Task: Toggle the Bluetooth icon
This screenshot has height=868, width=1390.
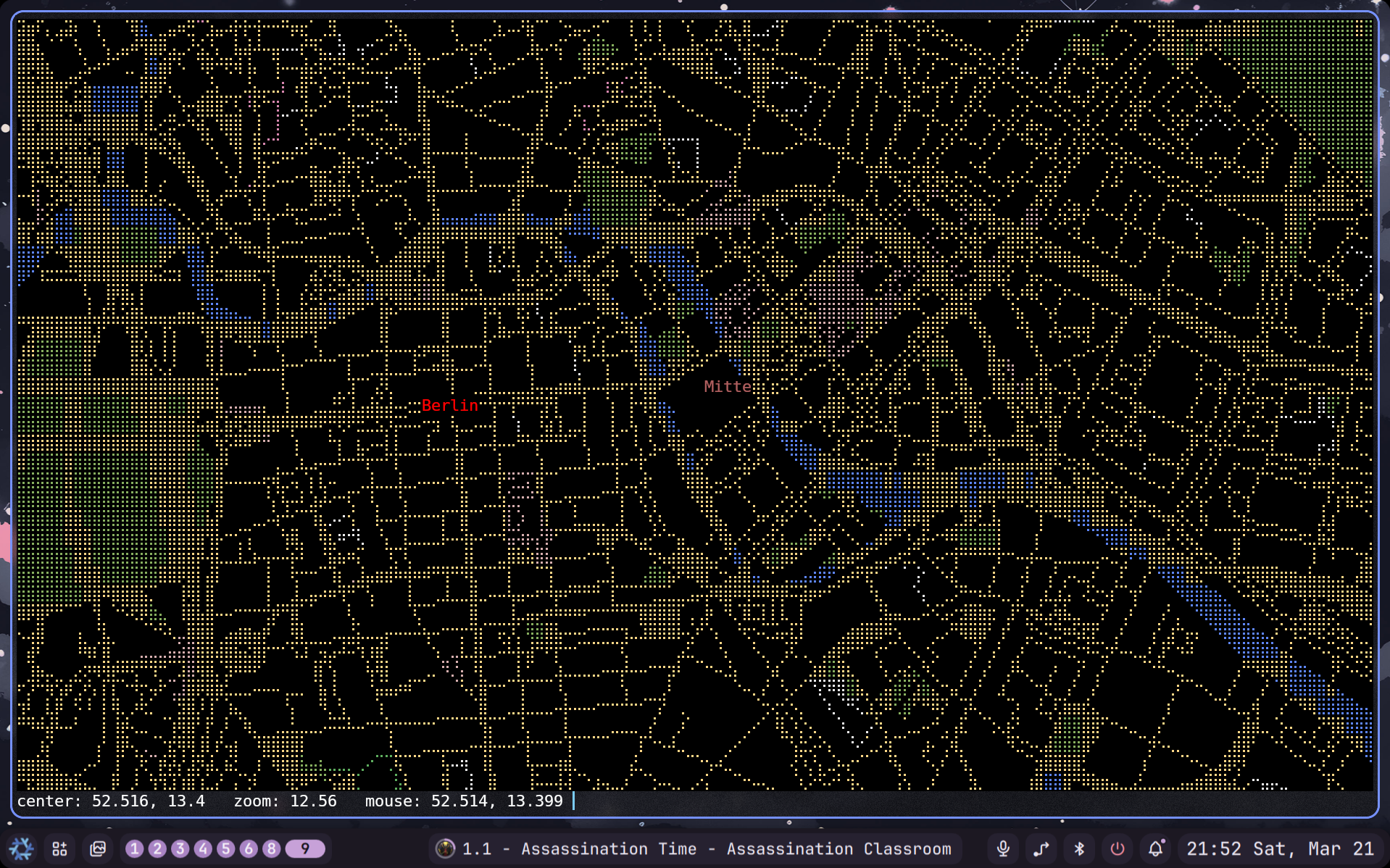Action: pyautogui.click(x=1079, y=848)
